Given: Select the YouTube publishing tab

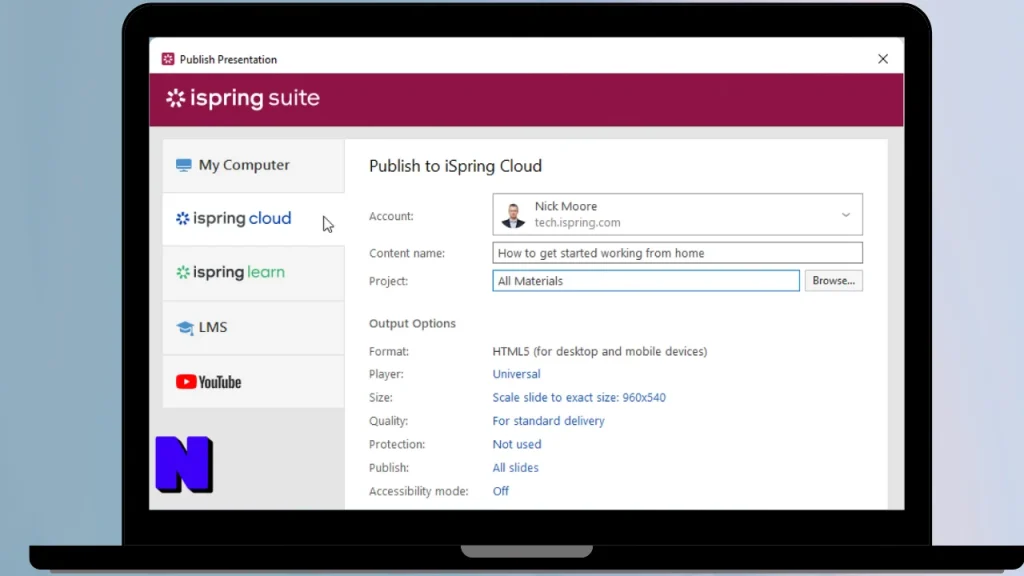Looking at the screenshot, I should 253,382.
